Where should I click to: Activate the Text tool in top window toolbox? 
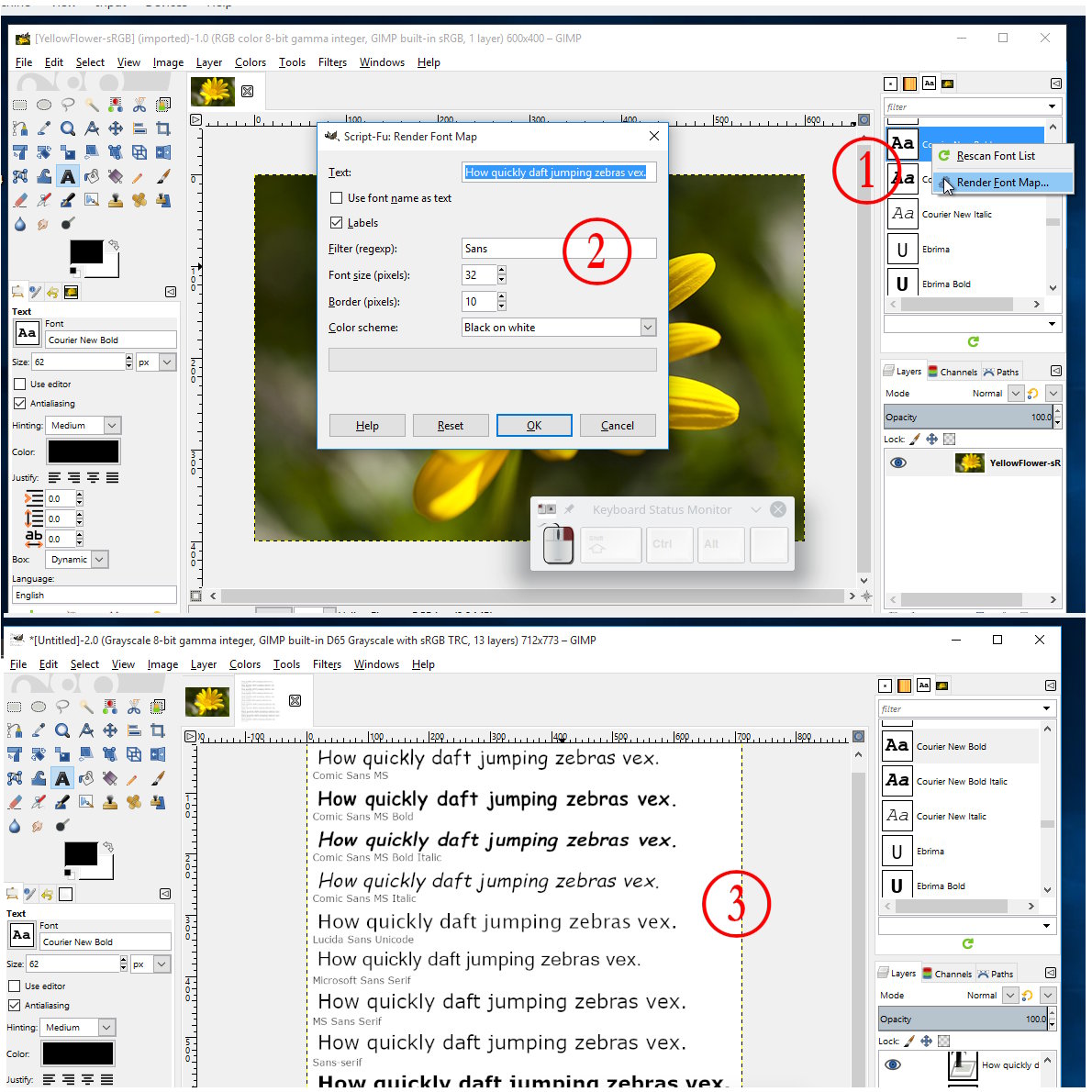(68, 176)
